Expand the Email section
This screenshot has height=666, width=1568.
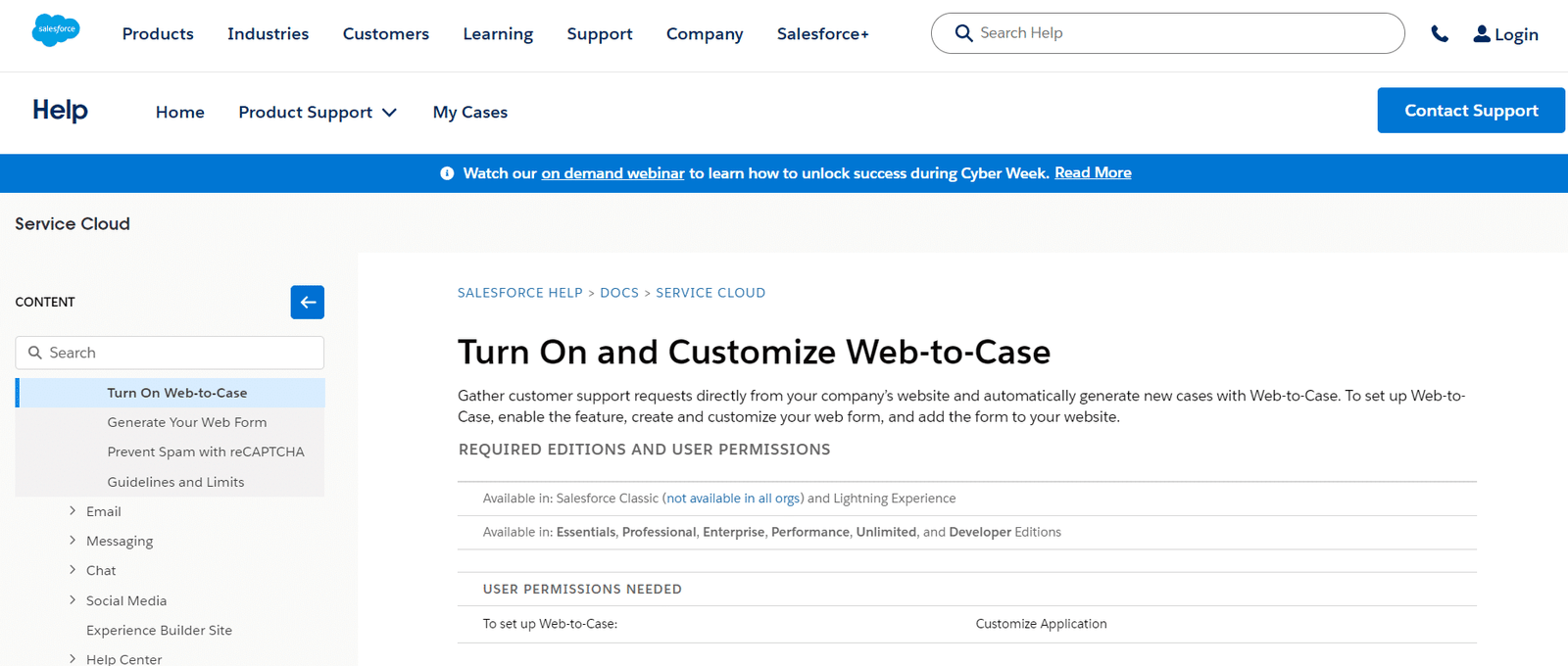pyautogui.click(x=72, y=510)
